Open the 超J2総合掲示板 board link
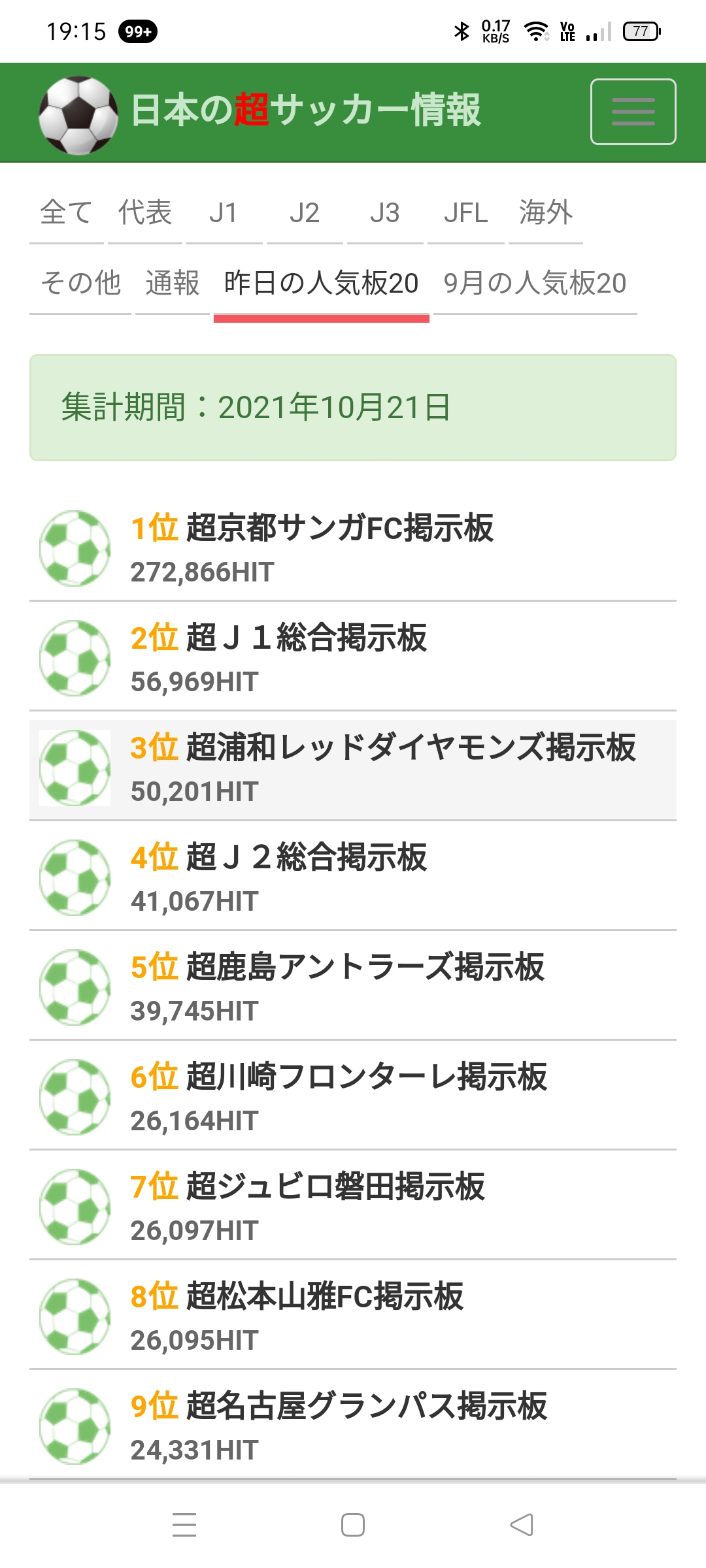The width and height of the screenshot is (706, 1568). (306, 857)
